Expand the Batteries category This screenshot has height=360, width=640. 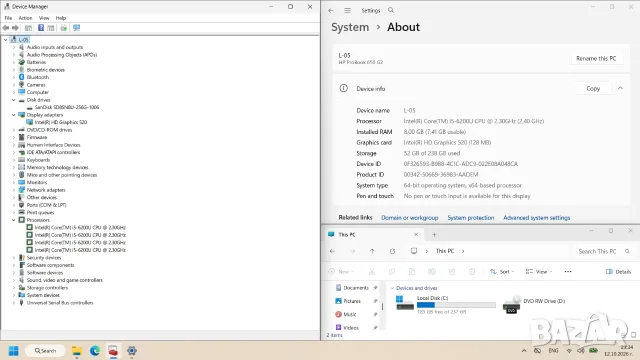coord(13,62)
